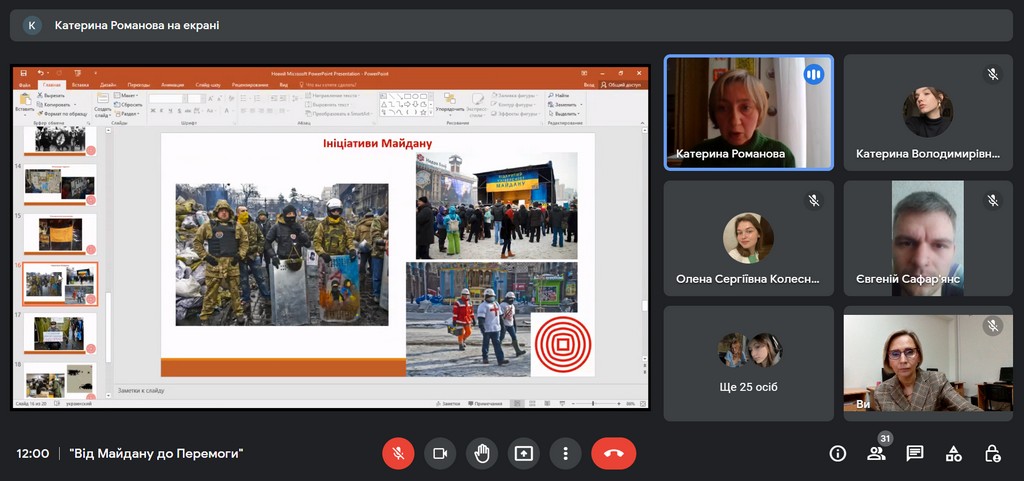Click Євгеній Сафар'янс's video tile

click(x=927, y=238)
